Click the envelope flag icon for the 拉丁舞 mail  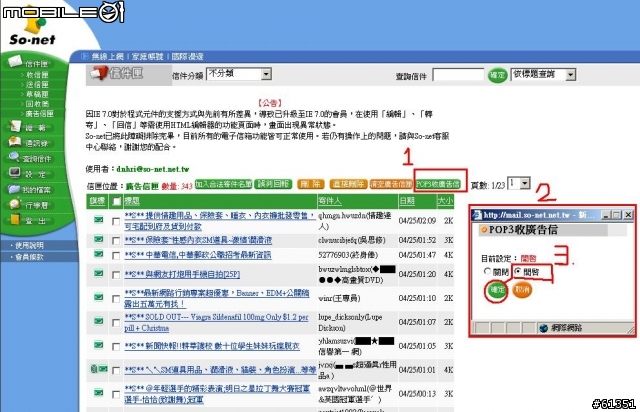pos(98,393)
